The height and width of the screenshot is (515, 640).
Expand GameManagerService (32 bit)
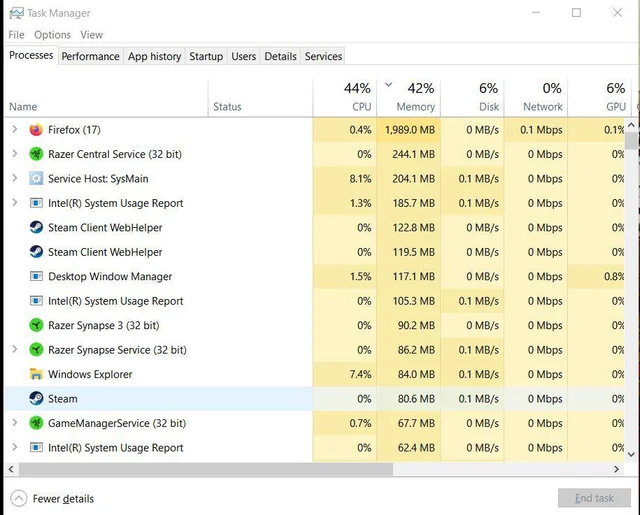(x=15, y=423)
